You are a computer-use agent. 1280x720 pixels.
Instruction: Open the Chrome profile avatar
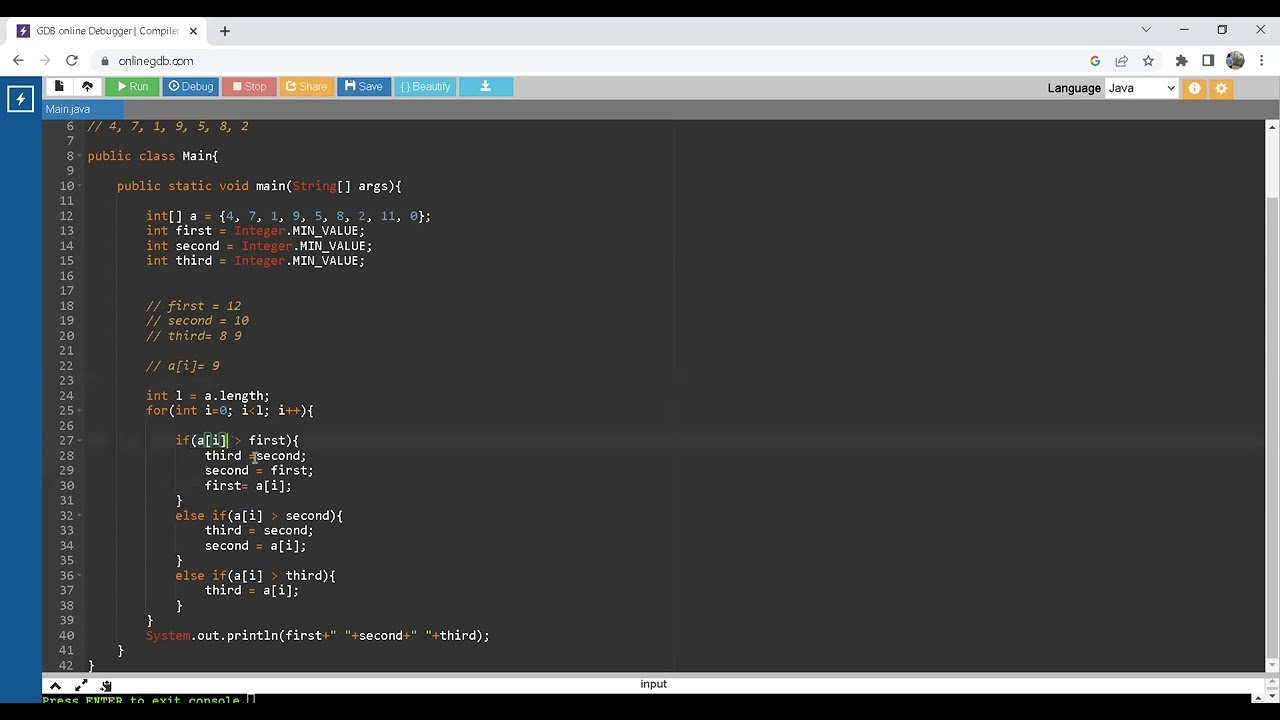(1235, 61)
